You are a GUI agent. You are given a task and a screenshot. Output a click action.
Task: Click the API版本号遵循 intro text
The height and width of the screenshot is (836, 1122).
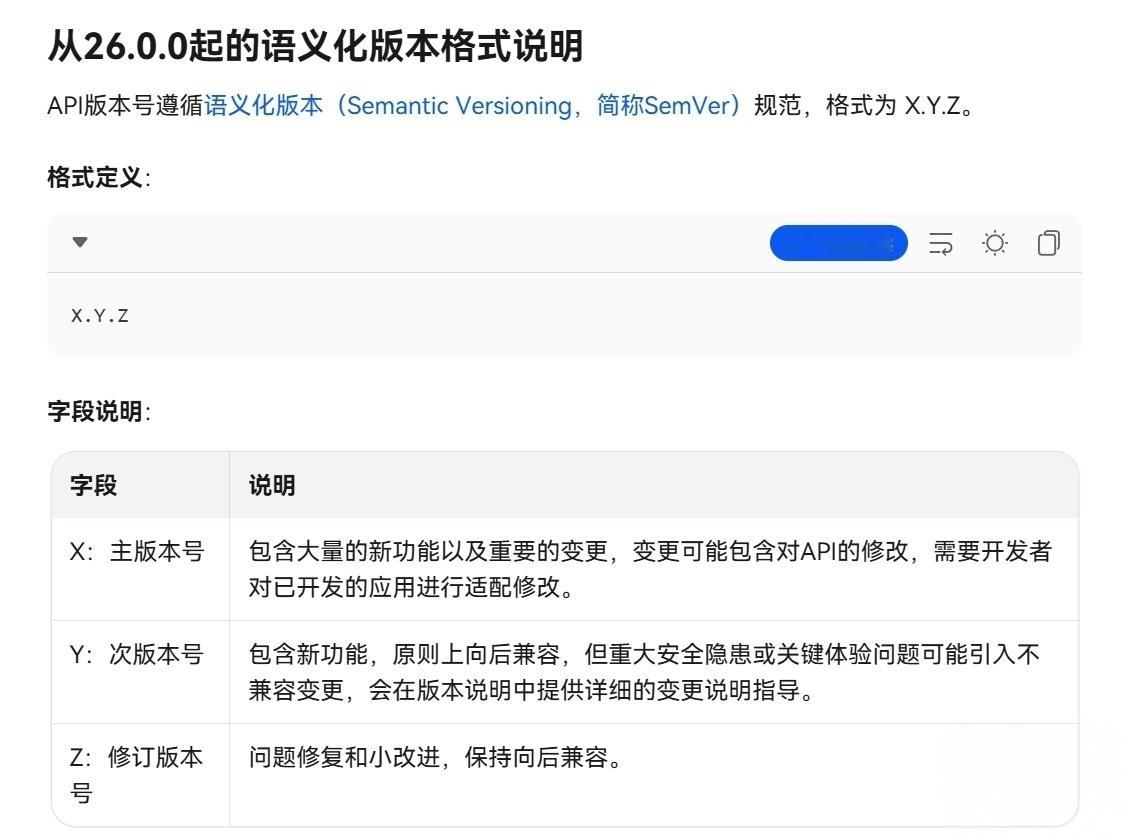[x=126, y=106]
